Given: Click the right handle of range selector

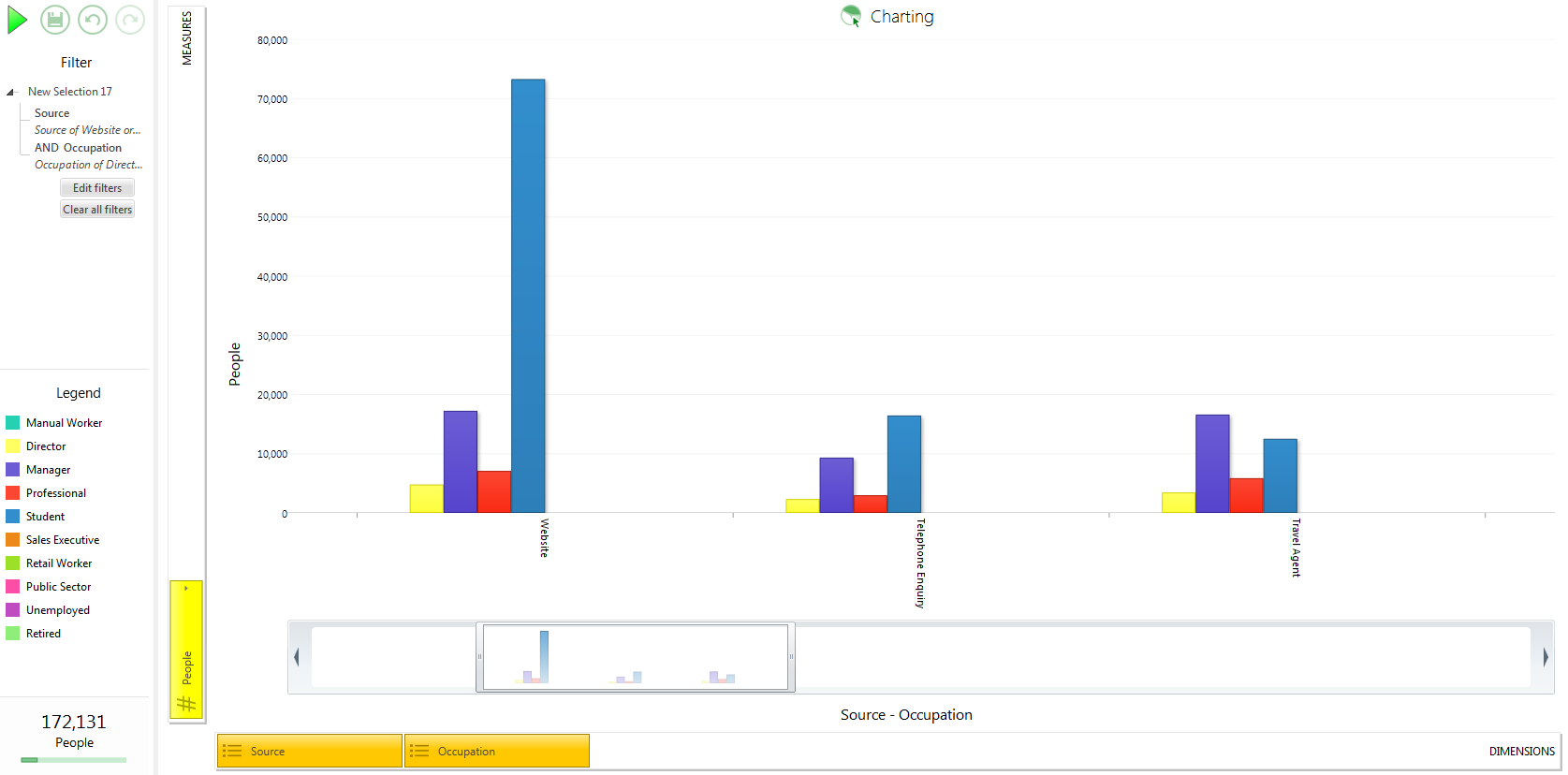Looking at the screenshot, I should click(x=792, y=657).
